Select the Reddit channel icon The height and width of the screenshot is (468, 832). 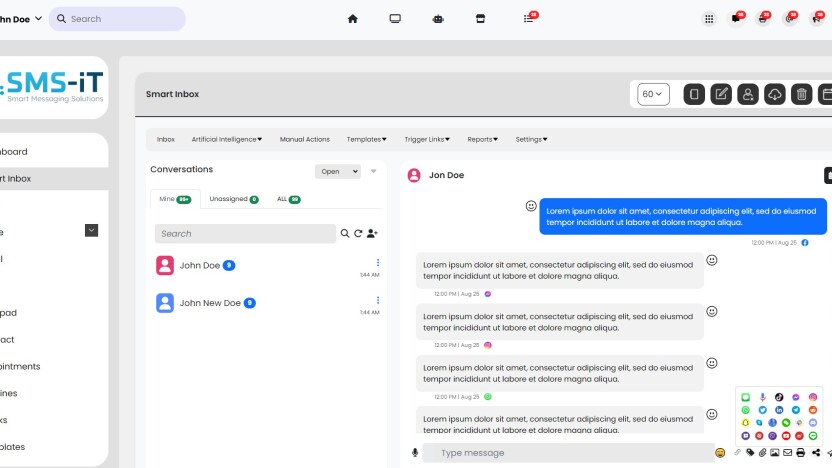click(x=813, y=410)
